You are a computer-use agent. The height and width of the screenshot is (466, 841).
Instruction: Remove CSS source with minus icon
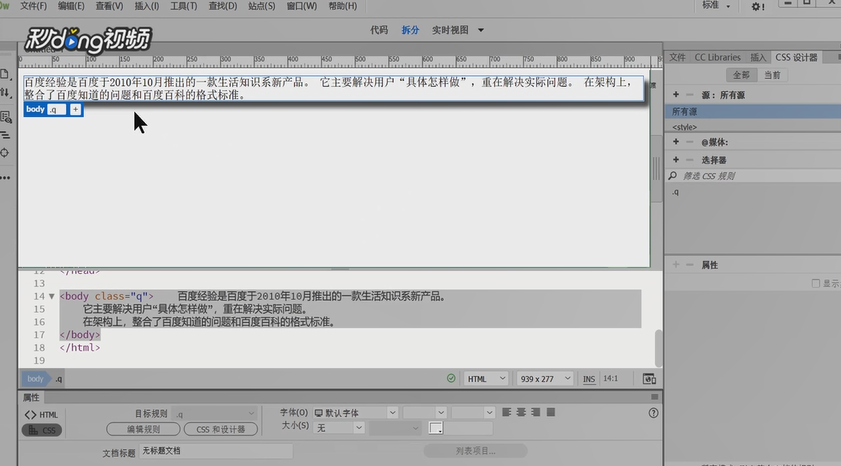[x=690, y=94]
